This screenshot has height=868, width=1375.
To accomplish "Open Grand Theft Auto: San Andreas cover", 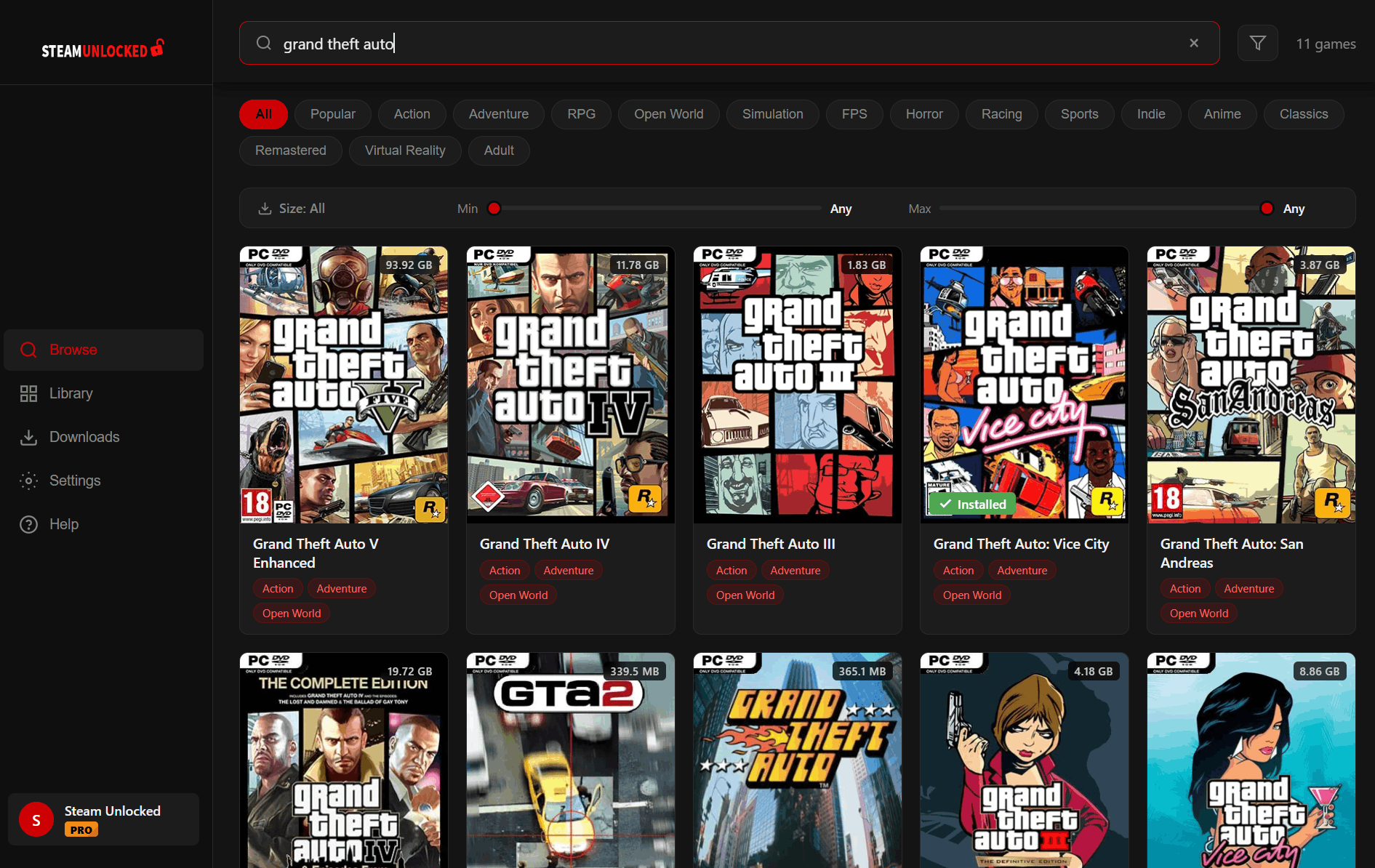I will 1251,385.
